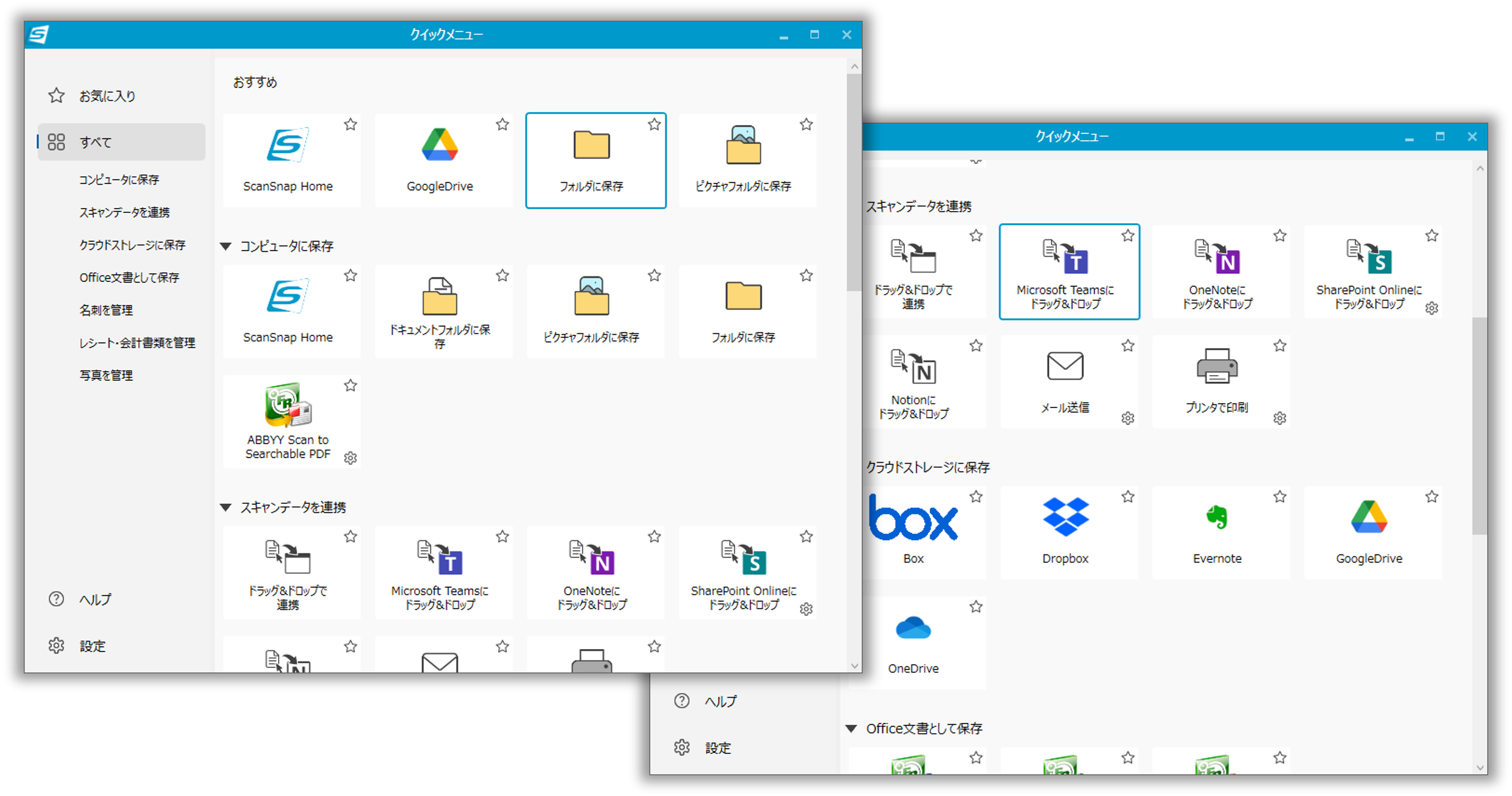Open Notionにドラッグ&ドロップ icon
This screenshot has width=1512, height=796.
pyautogui.click(x=913, y=367)
